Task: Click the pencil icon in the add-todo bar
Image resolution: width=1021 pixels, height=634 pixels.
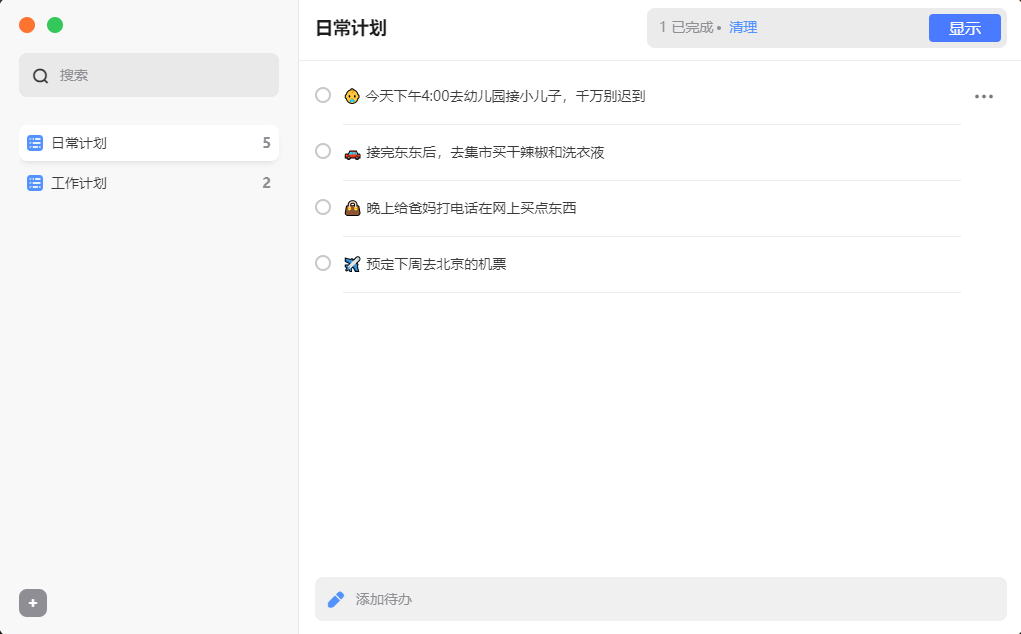Action: [335, 599]
